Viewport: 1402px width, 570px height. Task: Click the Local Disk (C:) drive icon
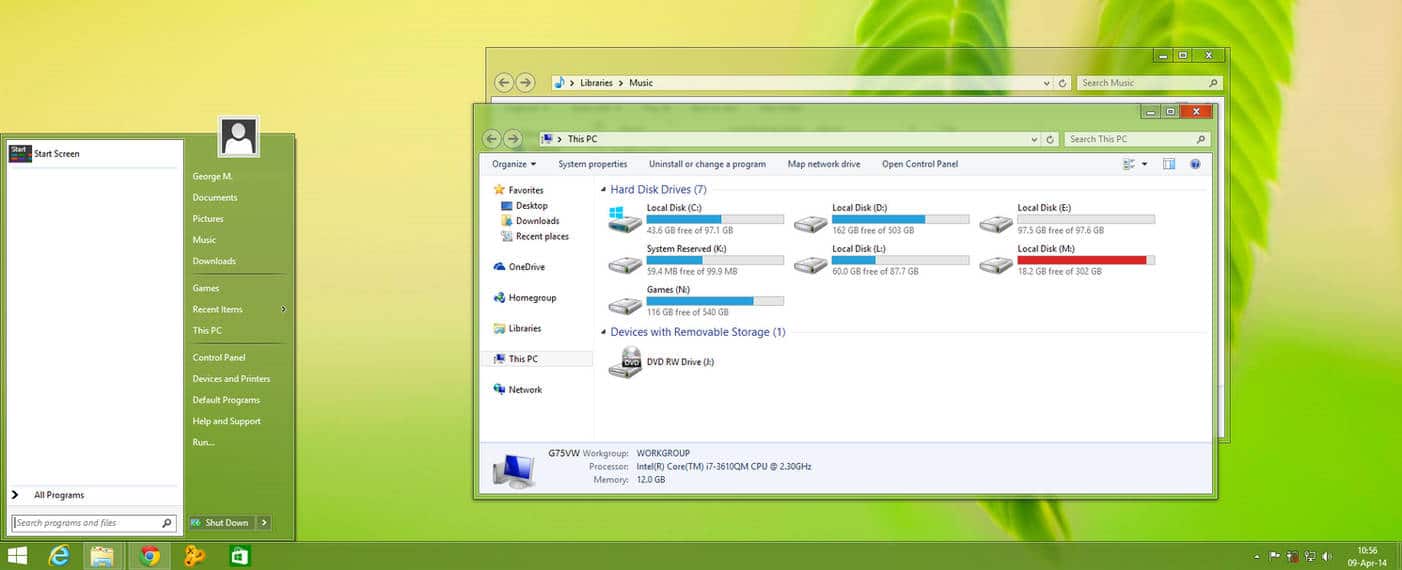624,218
